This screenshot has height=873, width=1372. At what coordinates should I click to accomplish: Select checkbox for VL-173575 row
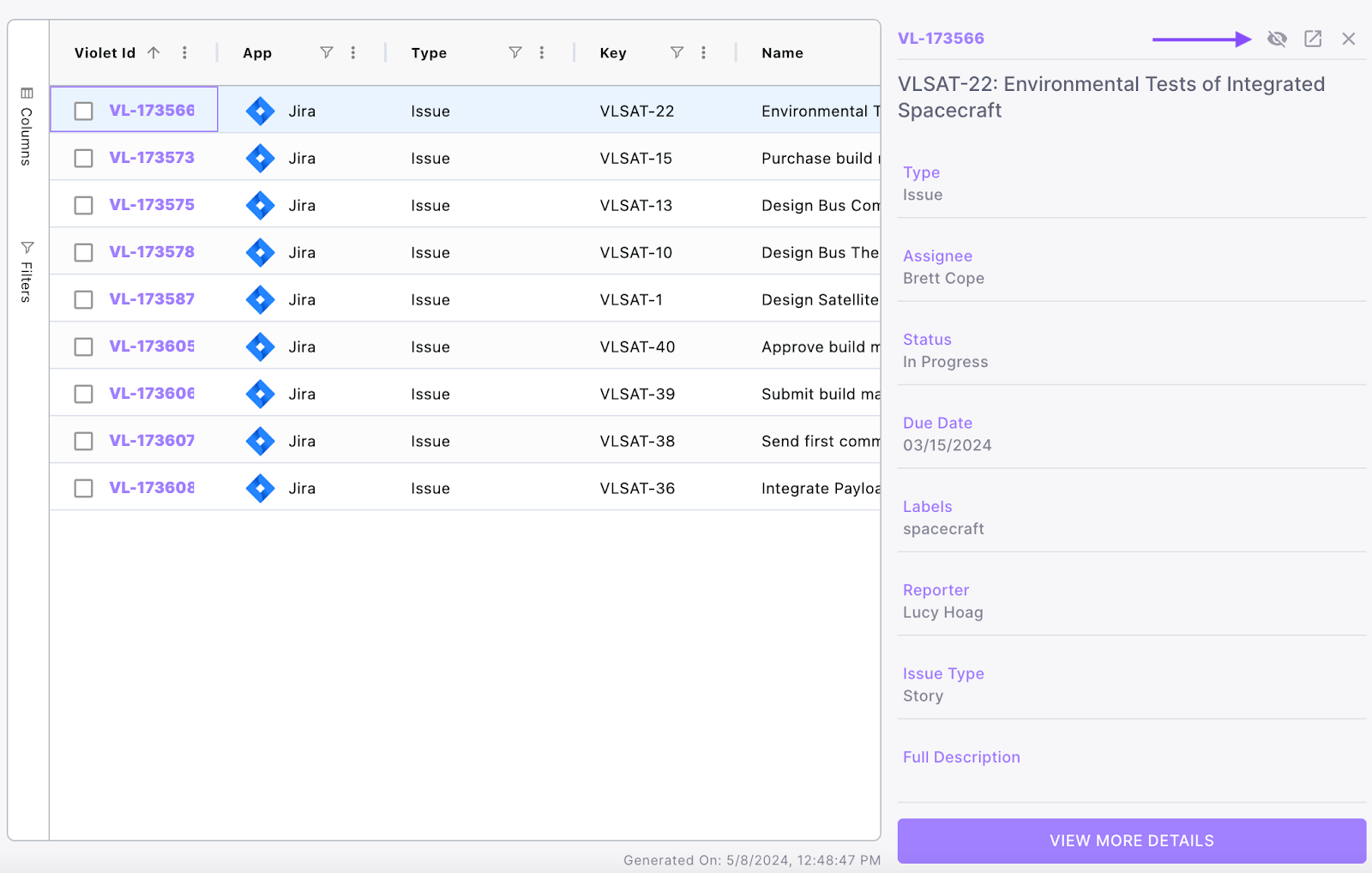[83, 206]
